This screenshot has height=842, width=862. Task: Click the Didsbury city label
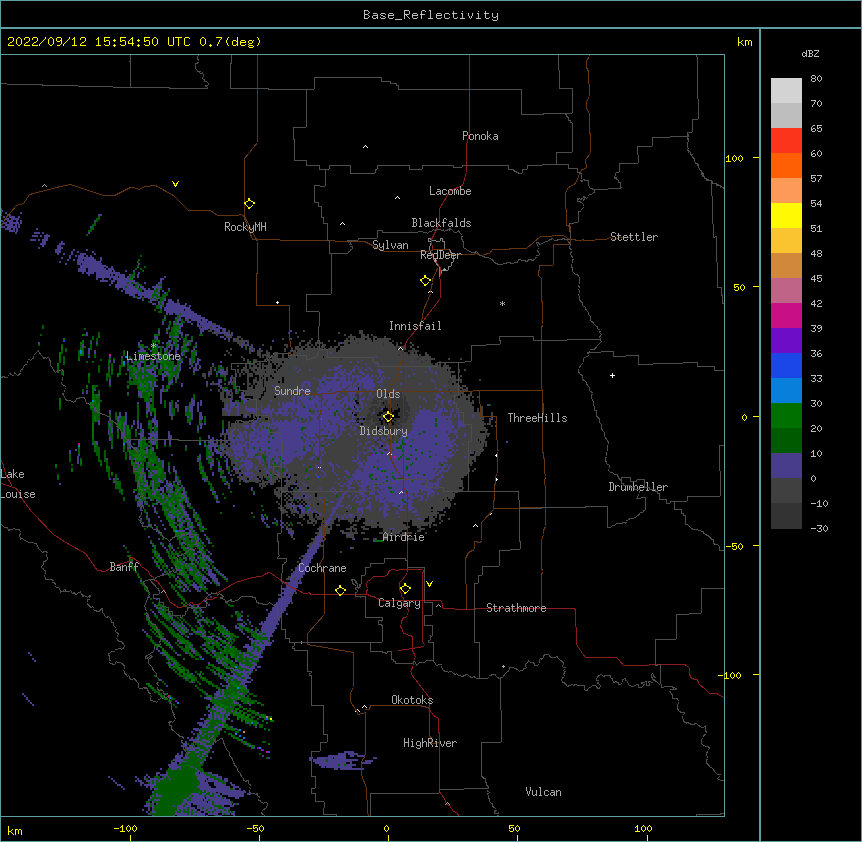tap(384, 431)
